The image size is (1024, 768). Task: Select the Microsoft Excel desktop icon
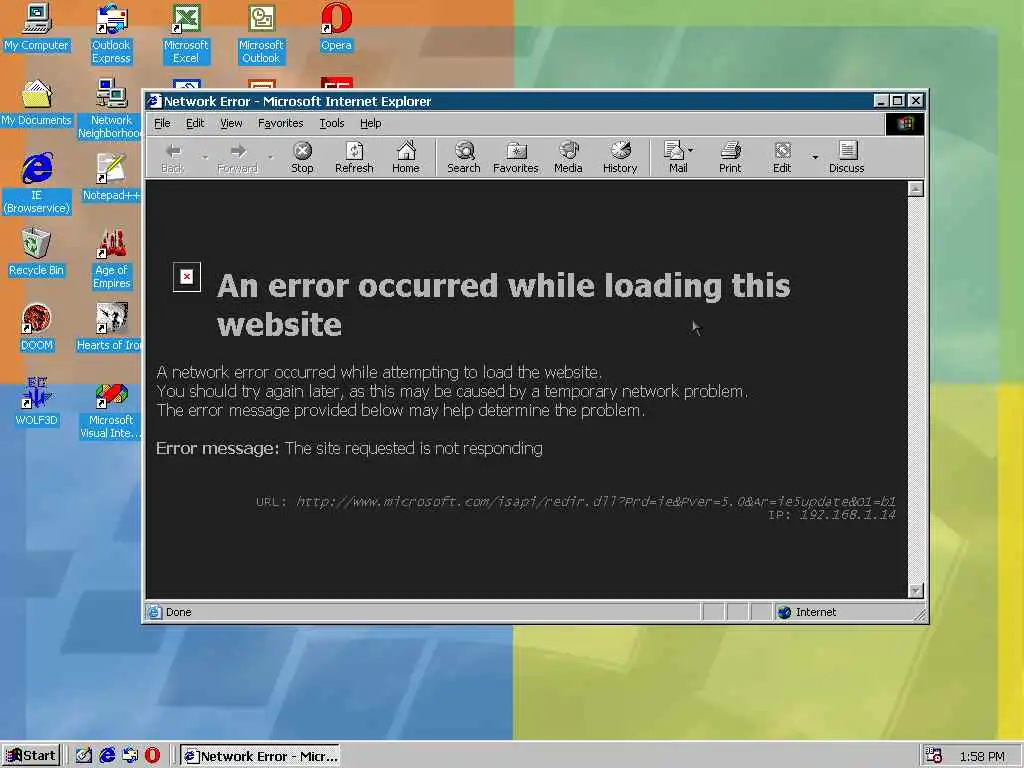pos(186,34)
